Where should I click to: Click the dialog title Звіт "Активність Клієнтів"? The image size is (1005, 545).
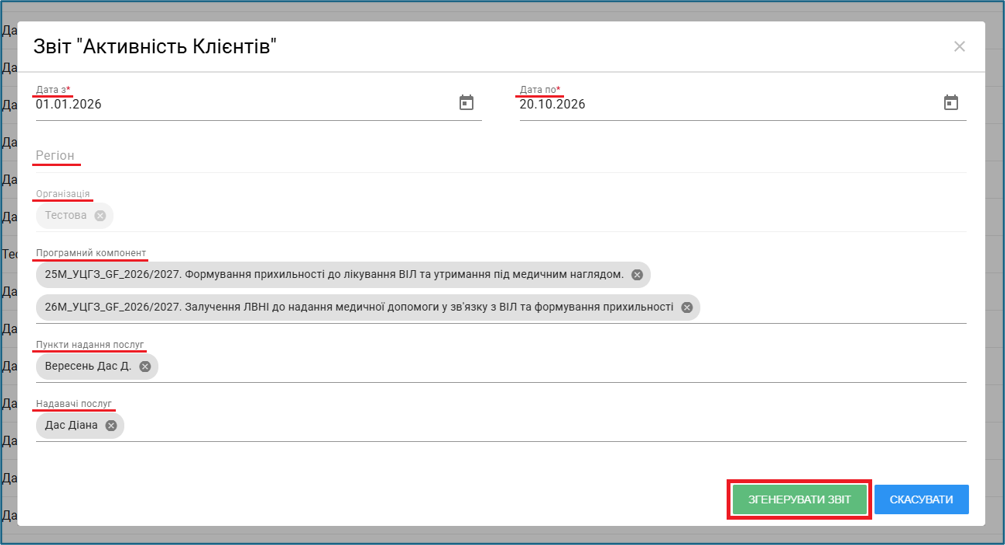[x=154, y=46]
